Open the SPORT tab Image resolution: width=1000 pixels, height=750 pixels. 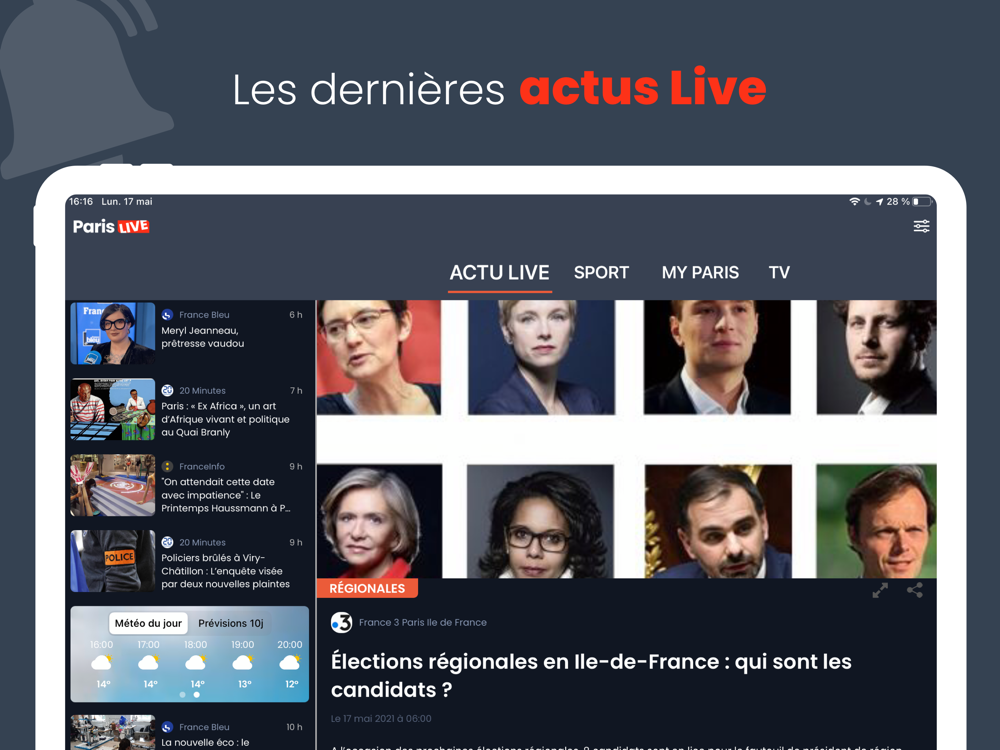click(601, 273)
